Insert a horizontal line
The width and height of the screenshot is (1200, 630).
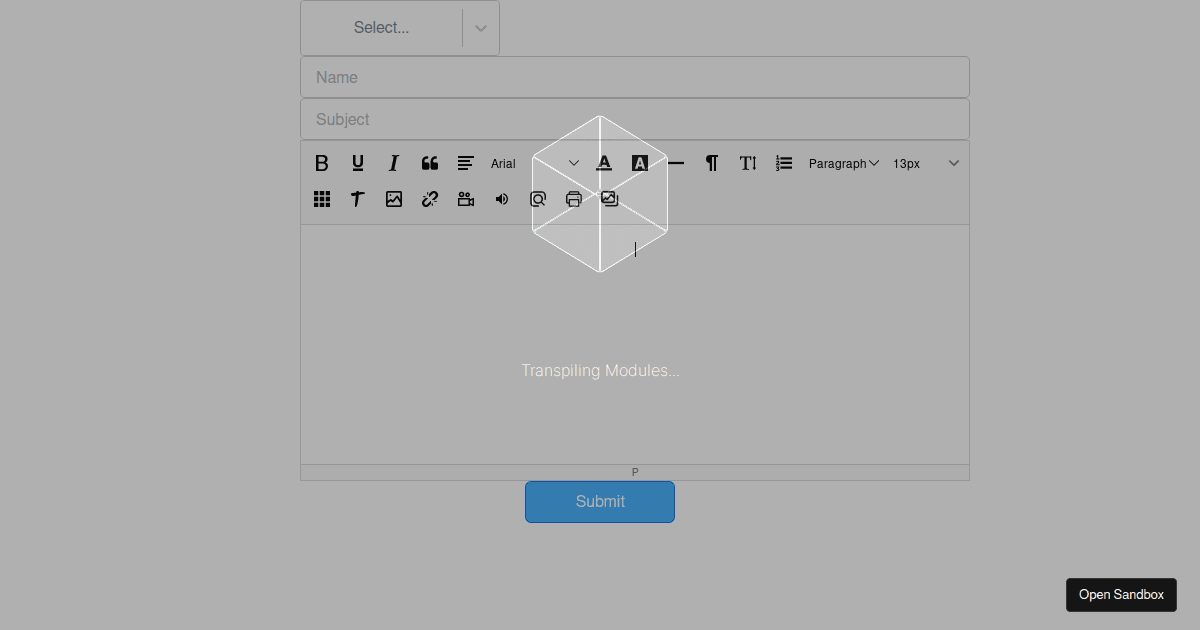point(676,163)
